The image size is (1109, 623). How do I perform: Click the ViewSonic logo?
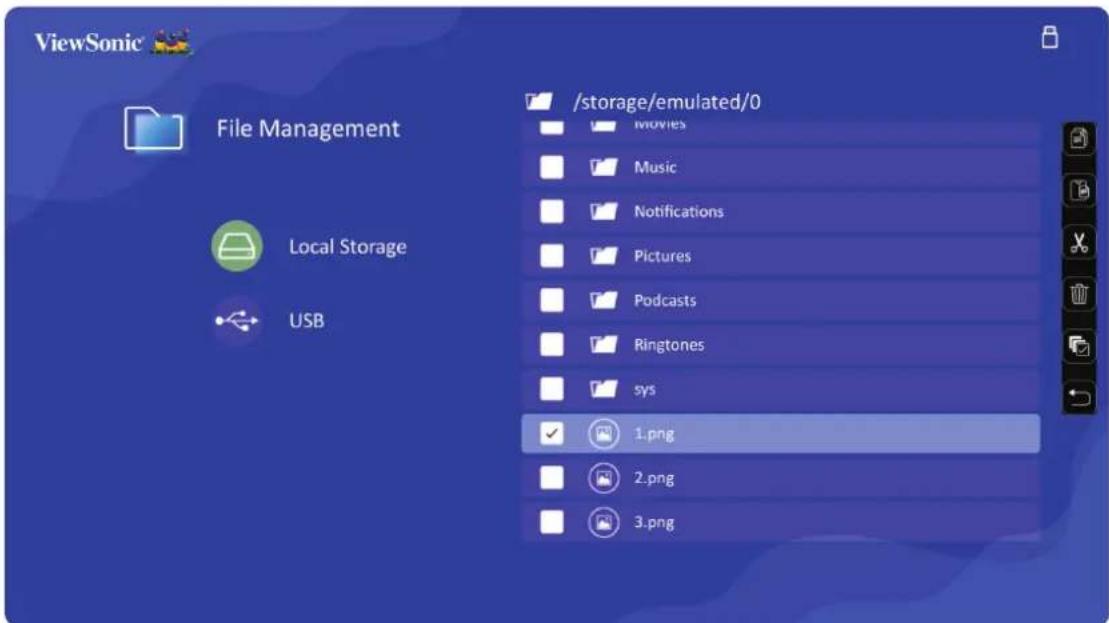pos(112,42)
